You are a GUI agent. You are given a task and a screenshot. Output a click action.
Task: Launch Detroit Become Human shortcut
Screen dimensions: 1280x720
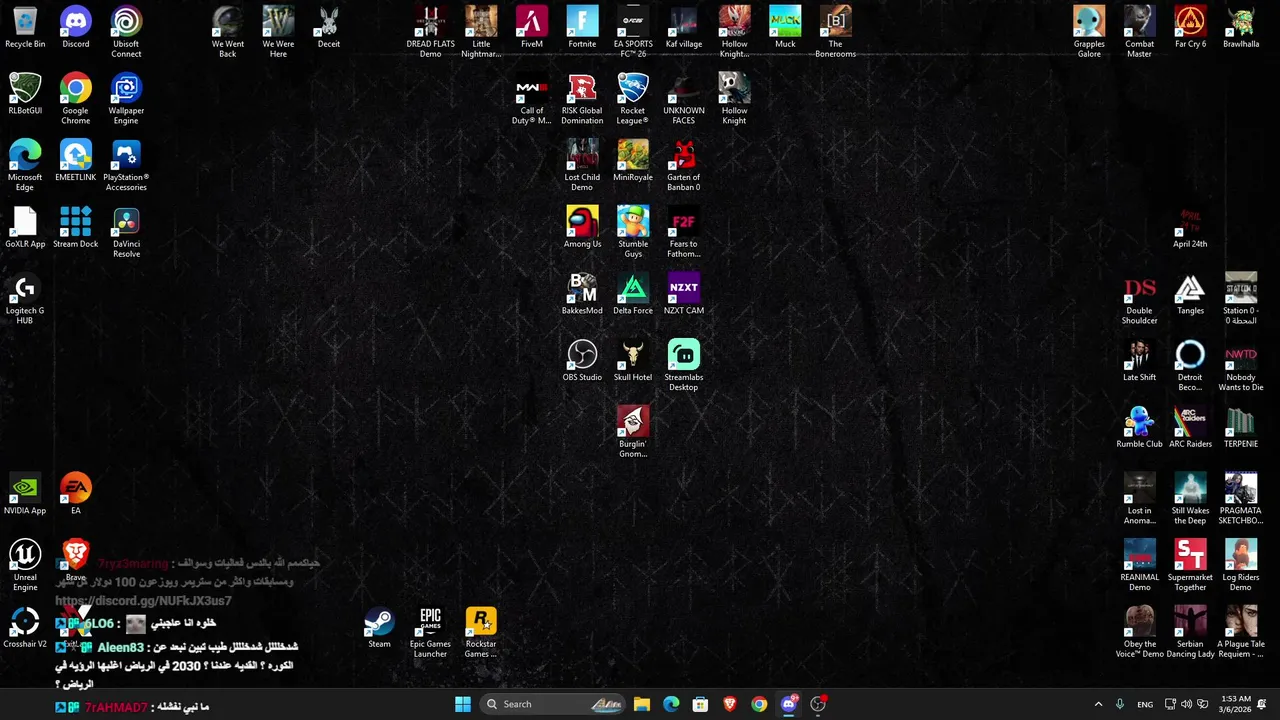(1190, 366)
